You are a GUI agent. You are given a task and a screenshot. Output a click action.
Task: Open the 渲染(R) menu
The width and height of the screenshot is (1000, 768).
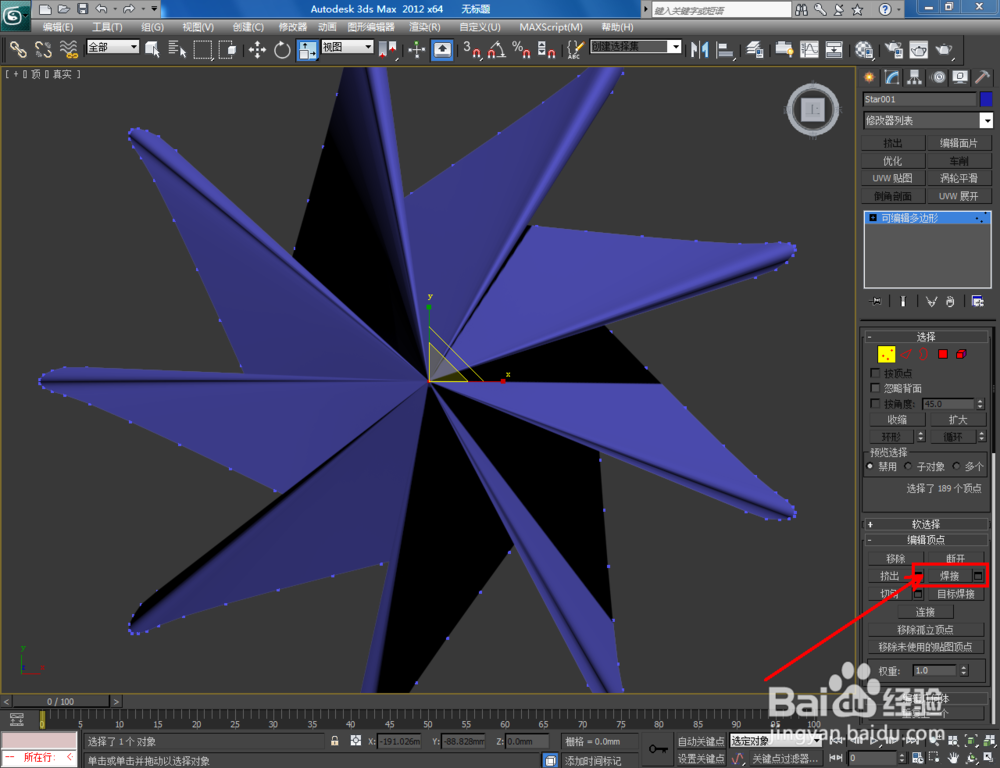pyautogui.click(x=424, y=27)
